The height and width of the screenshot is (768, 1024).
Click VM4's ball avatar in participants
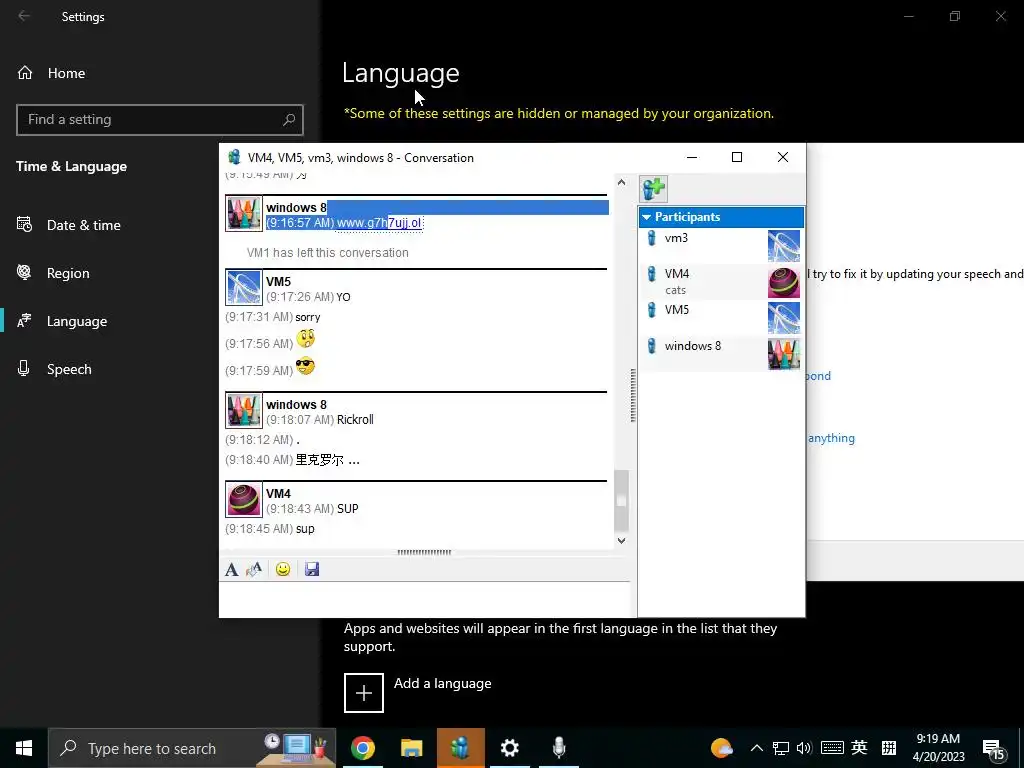pos(784,282)
